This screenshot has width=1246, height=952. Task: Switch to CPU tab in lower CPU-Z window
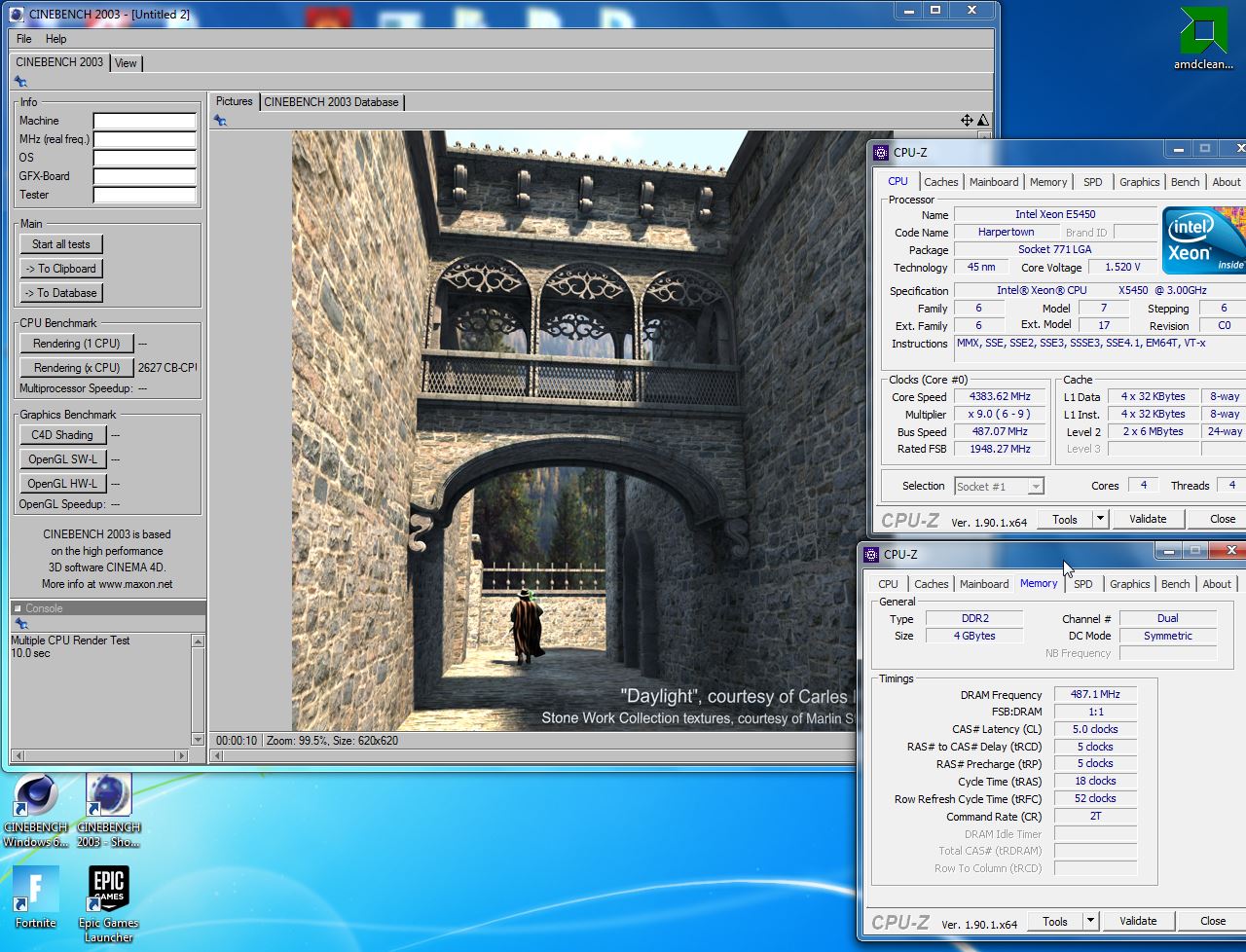888,584
